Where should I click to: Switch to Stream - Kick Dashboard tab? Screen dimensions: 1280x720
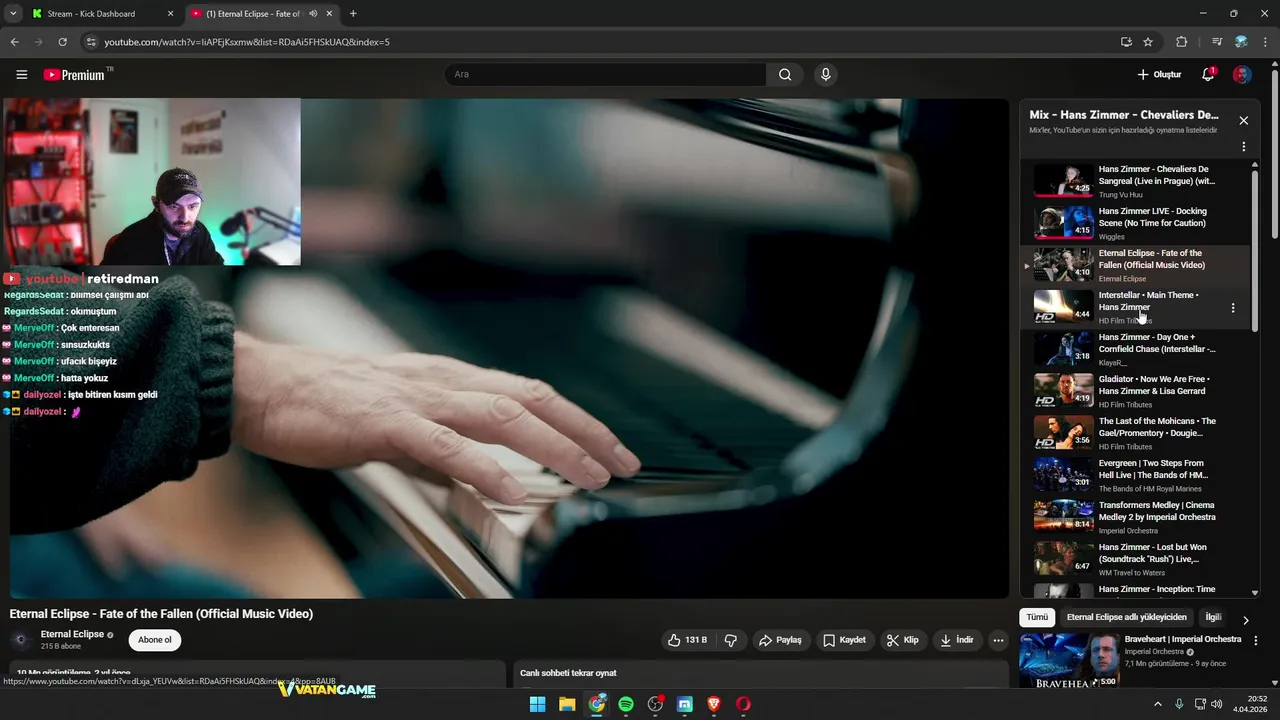(102, 14)
